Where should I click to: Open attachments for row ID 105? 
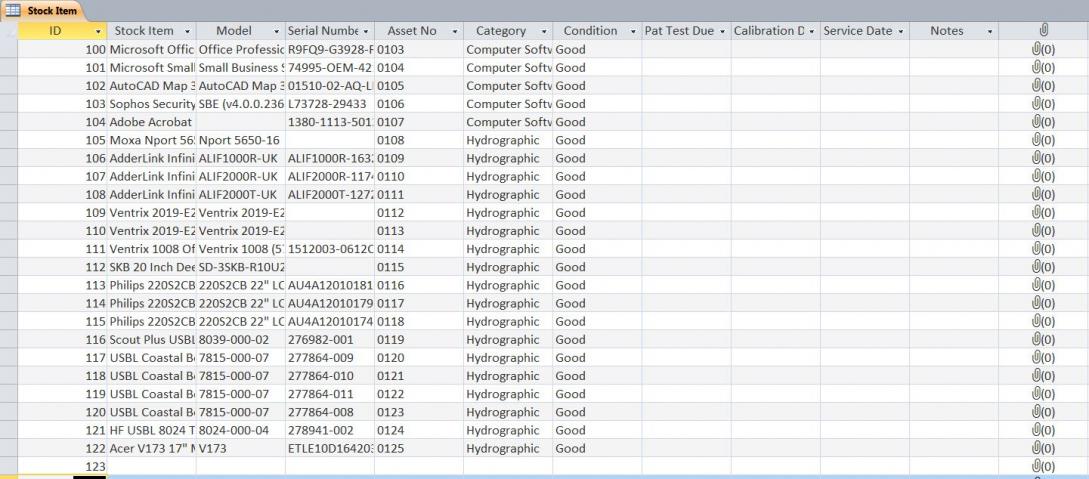pyautogui.click(x=1043, y=140)
